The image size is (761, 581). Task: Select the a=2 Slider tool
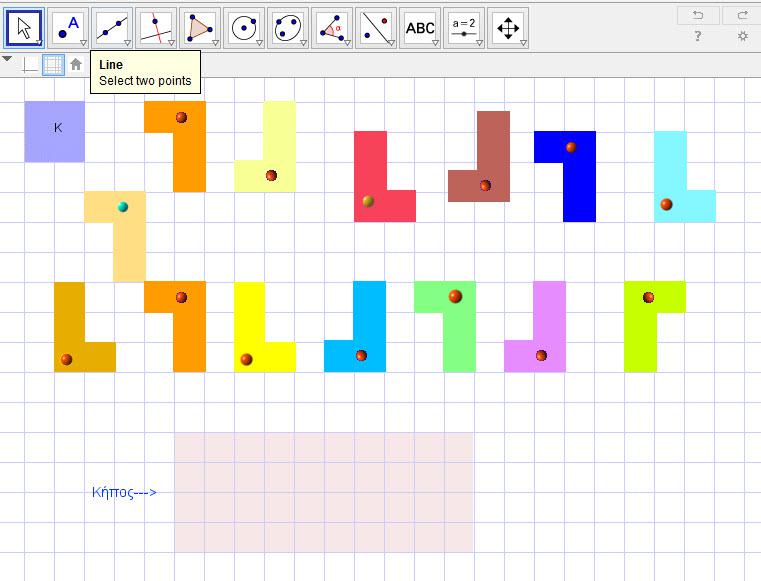[463, 28]
